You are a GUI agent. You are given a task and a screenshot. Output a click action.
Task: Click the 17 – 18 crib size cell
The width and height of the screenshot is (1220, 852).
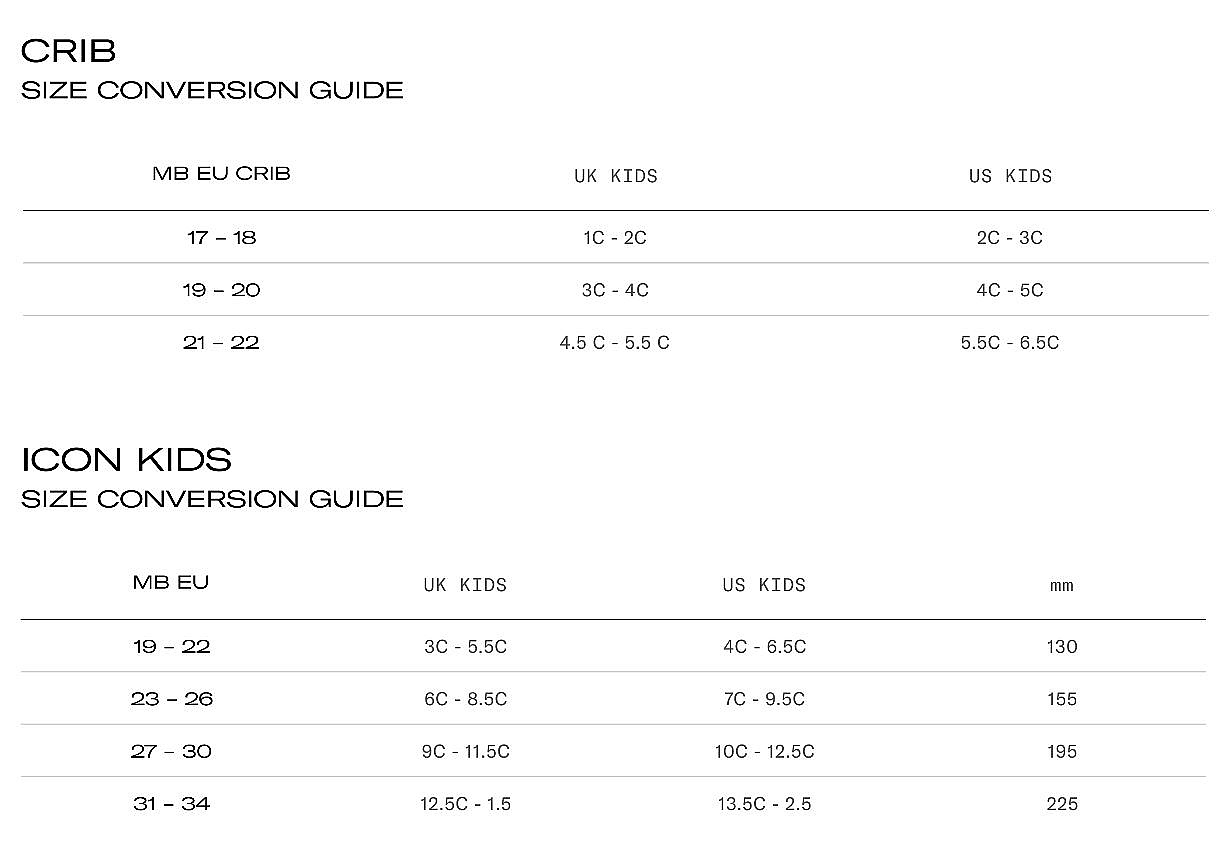pyautogui.click(x=221, y=238)
